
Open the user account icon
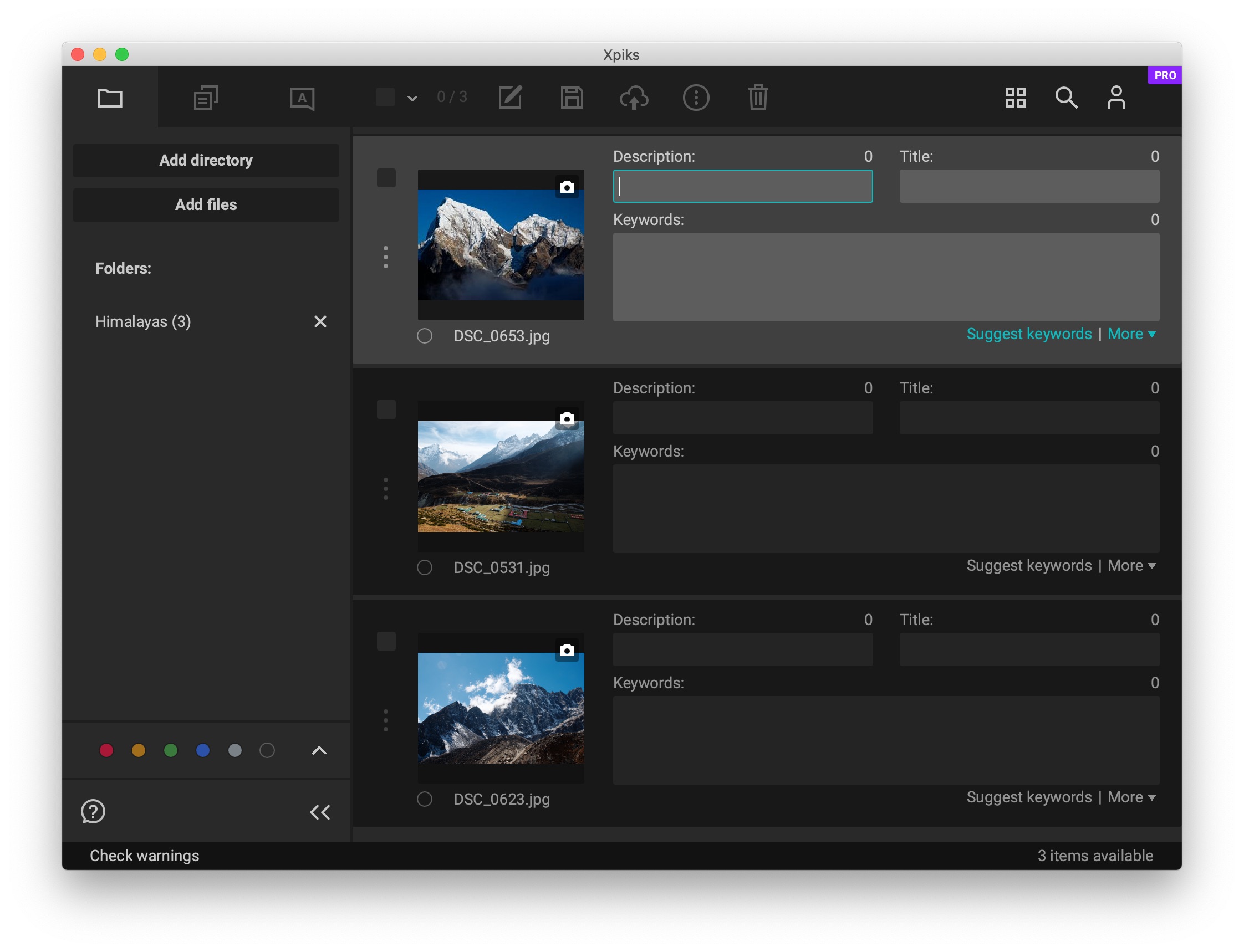click(1115, 98)
